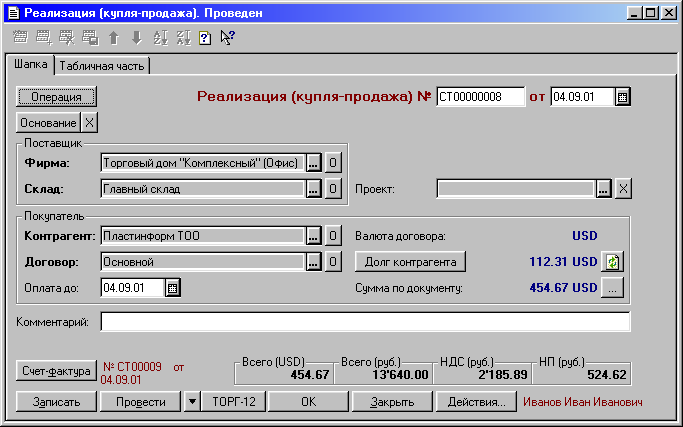Image resolution: width=683 pixels, height=427 pixels.
Task: Click the document date field at top
Action: coord(583,97)
